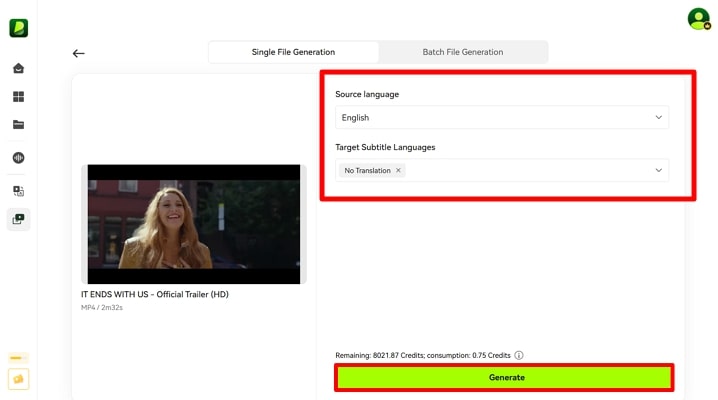The width and height of the screenshot is (718, 400).
Task: Click the Remaining credits text
Action: [422, 355]
